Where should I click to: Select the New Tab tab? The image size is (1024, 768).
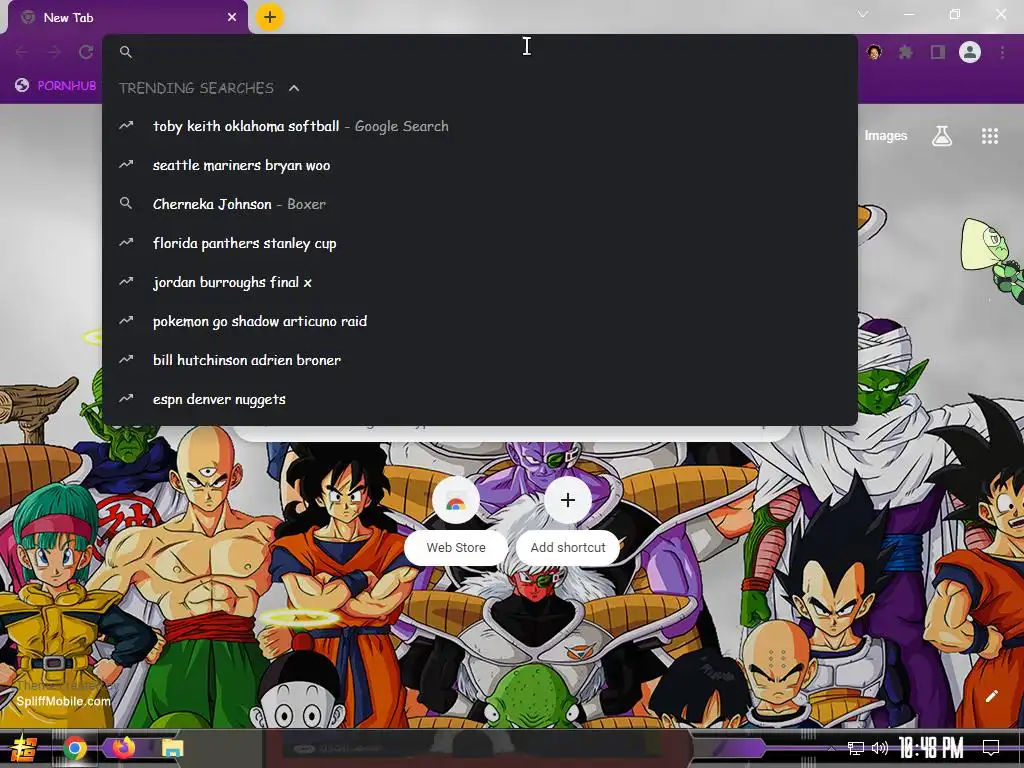tap(129, 18)
